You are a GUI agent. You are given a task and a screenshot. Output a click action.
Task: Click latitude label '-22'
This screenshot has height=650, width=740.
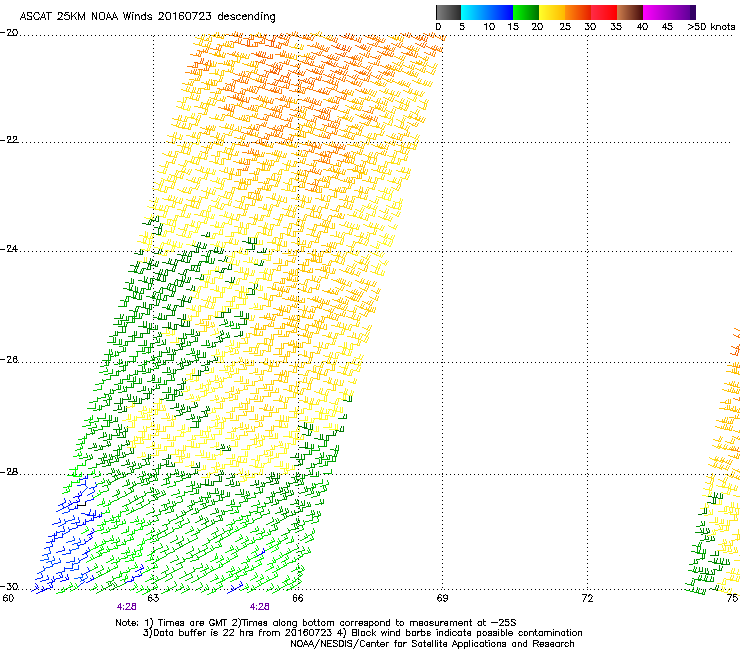click(9, 140)
